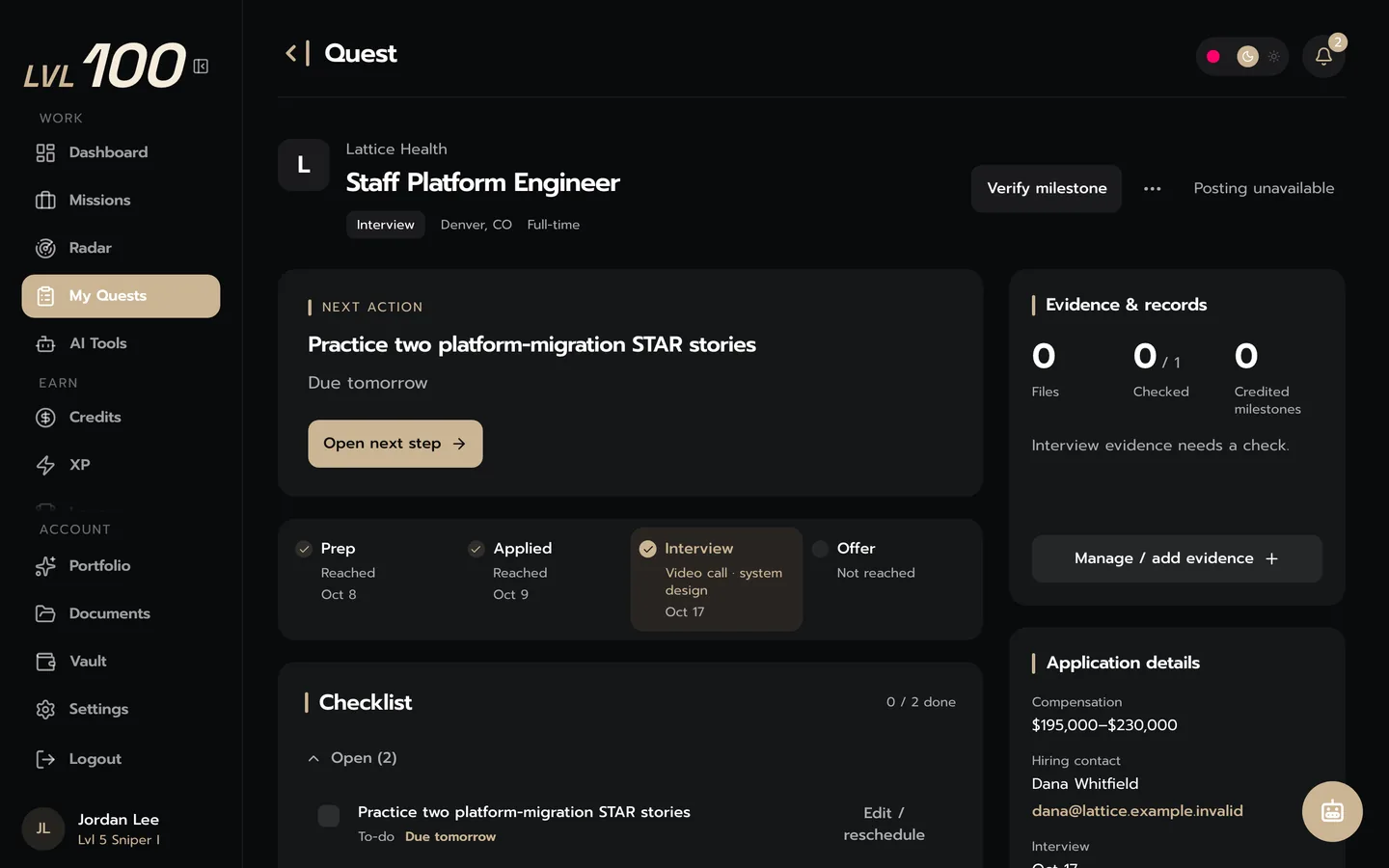Check off the STAR stories checklist item
Image resolution: width=1389 pixels, height=868 pixels.
click(x=329, y=816)
